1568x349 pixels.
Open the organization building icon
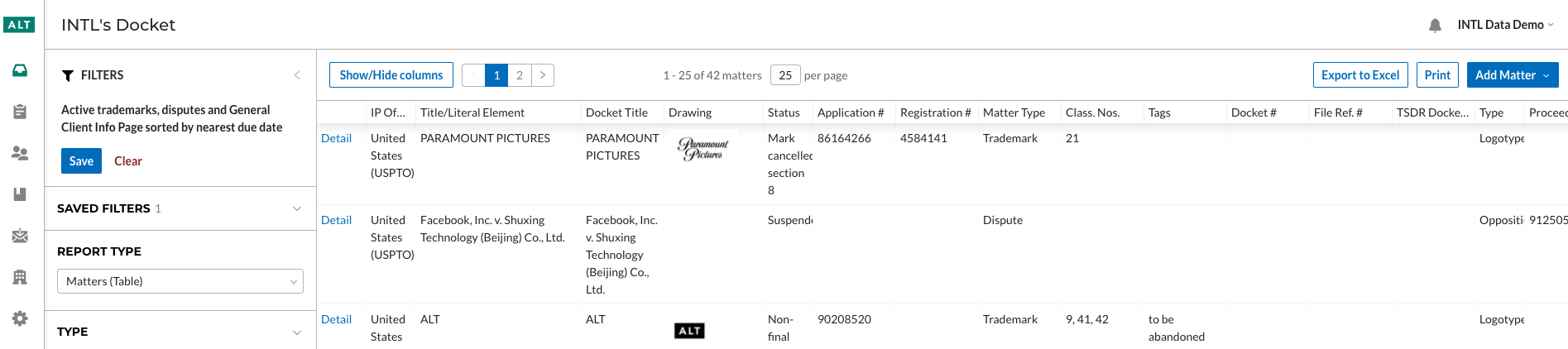pos(20,277)
